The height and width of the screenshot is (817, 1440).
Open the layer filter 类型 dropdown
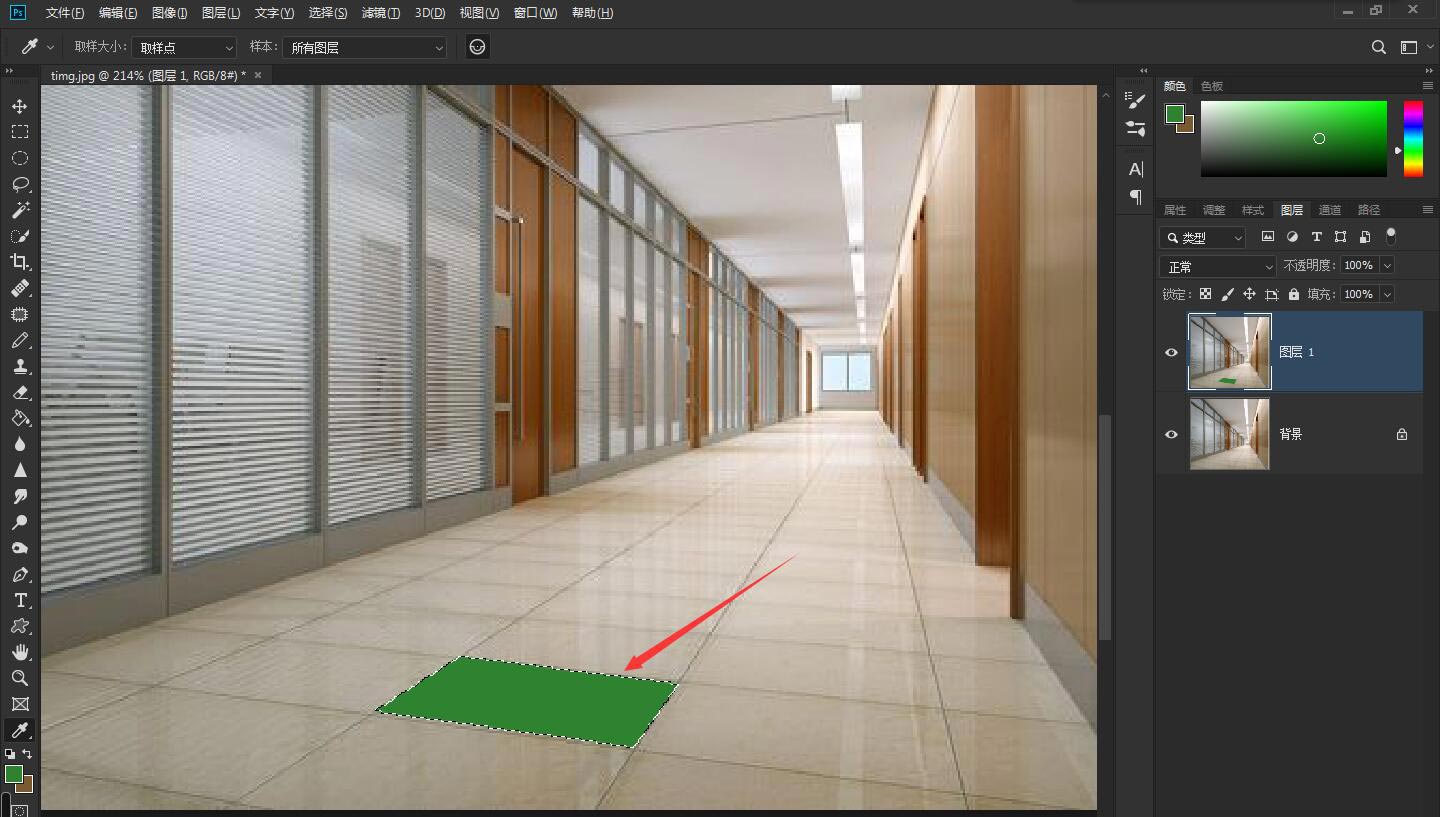(x=1203, y=237)
